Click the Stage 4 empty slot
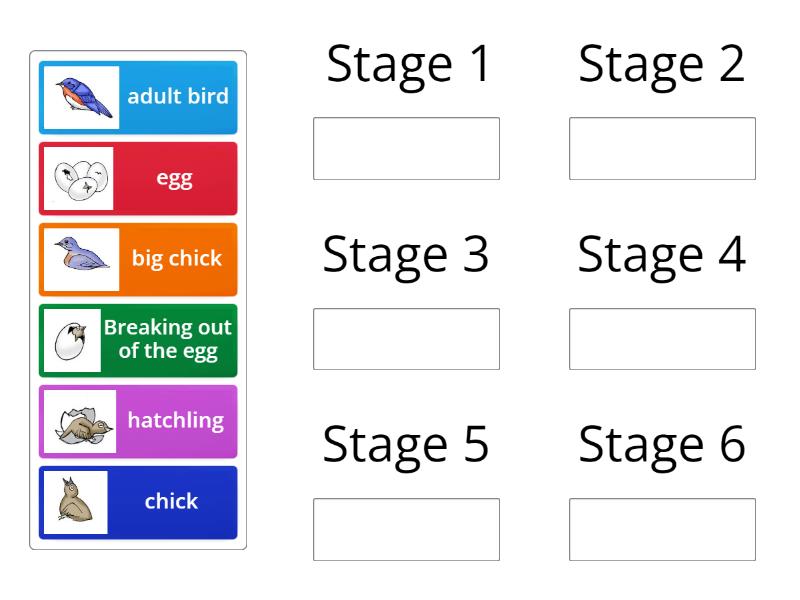800x600 pixels. pos(662,338)
